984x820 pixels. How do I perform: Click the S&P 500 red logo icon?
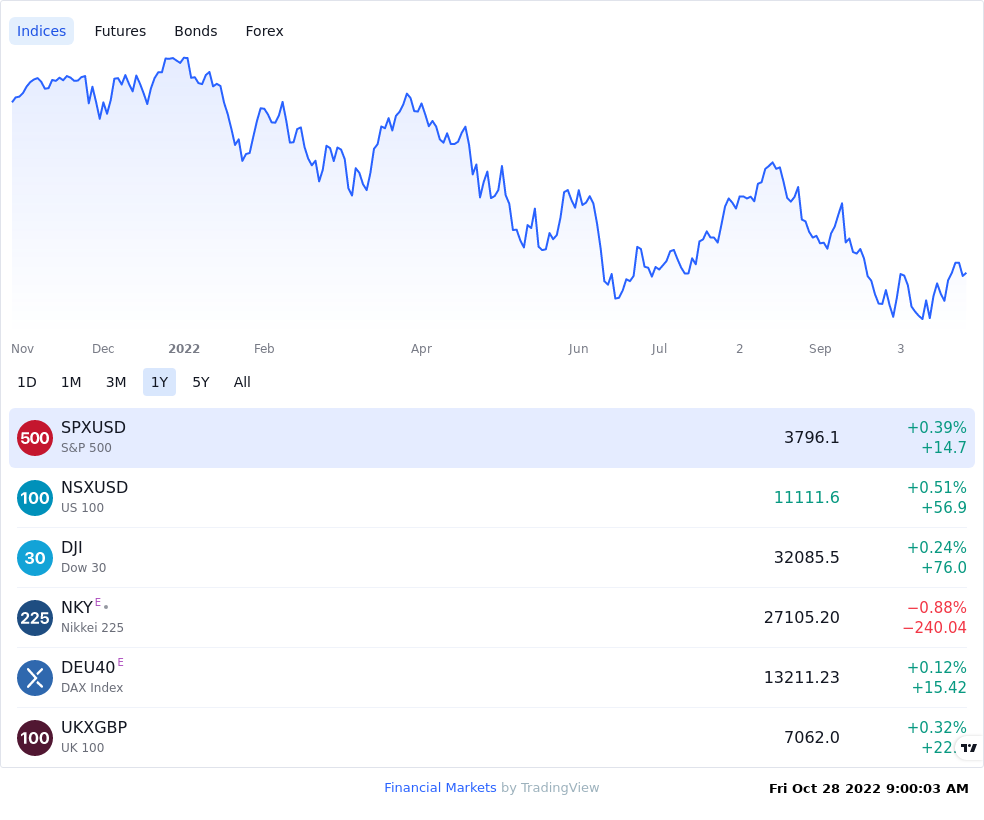(35, 438)
